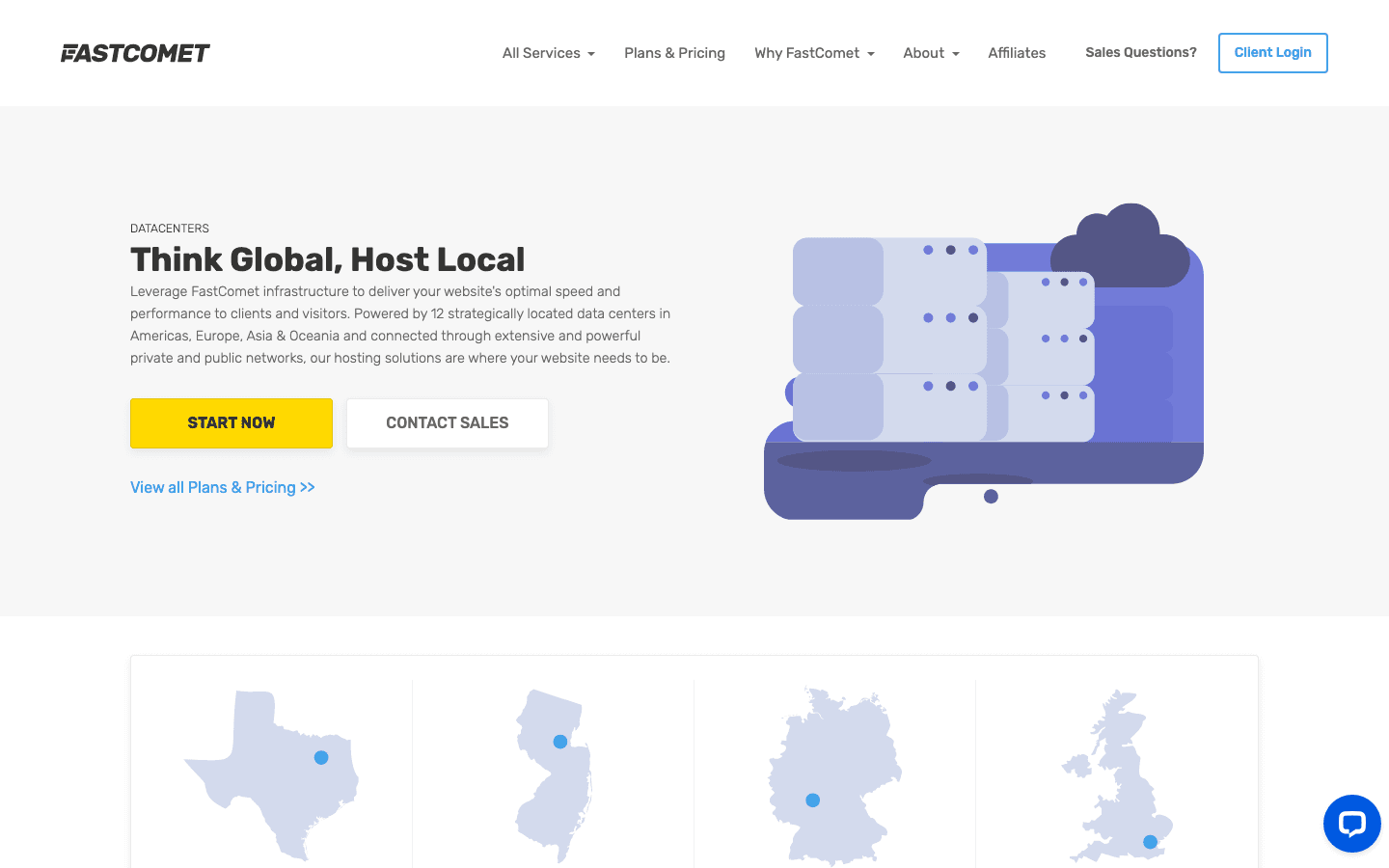Select the Germany datacenter map
This screenshot has width=1389, height=868.
(834, 776)
